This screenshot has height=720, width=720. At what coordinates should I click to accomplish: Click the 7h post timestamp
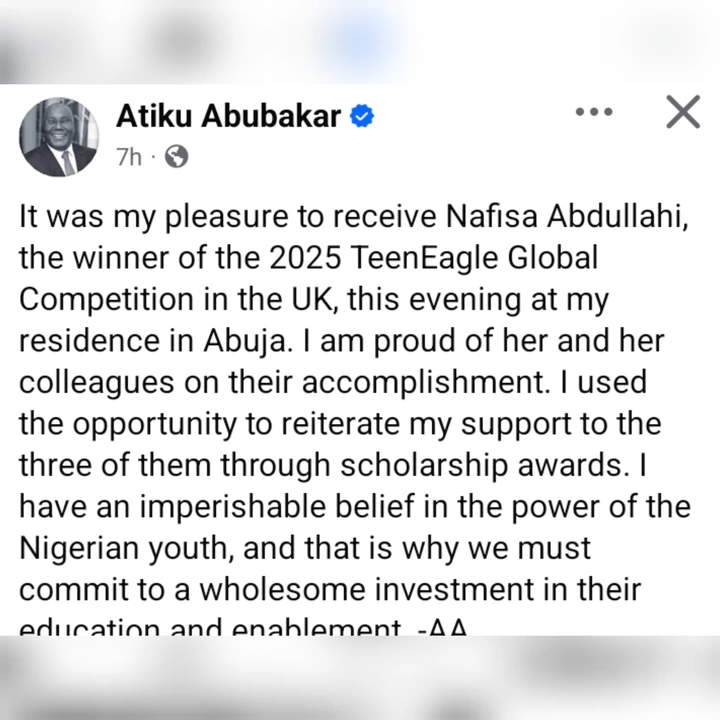[129, 157]
